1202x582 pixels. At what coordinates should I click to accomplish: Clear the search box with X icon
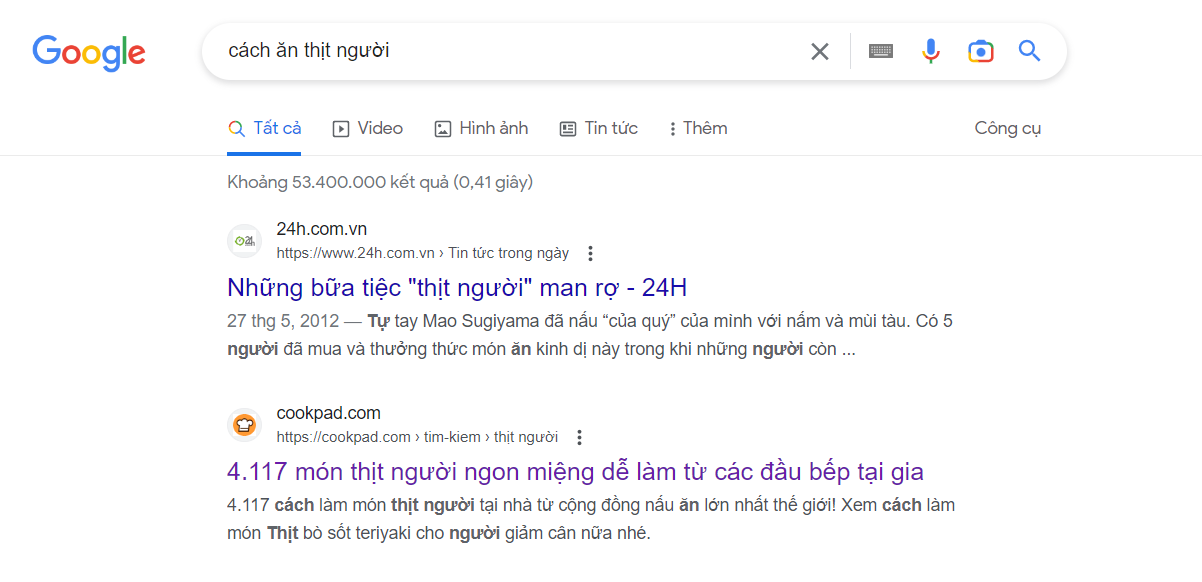(x=820, y=51)
